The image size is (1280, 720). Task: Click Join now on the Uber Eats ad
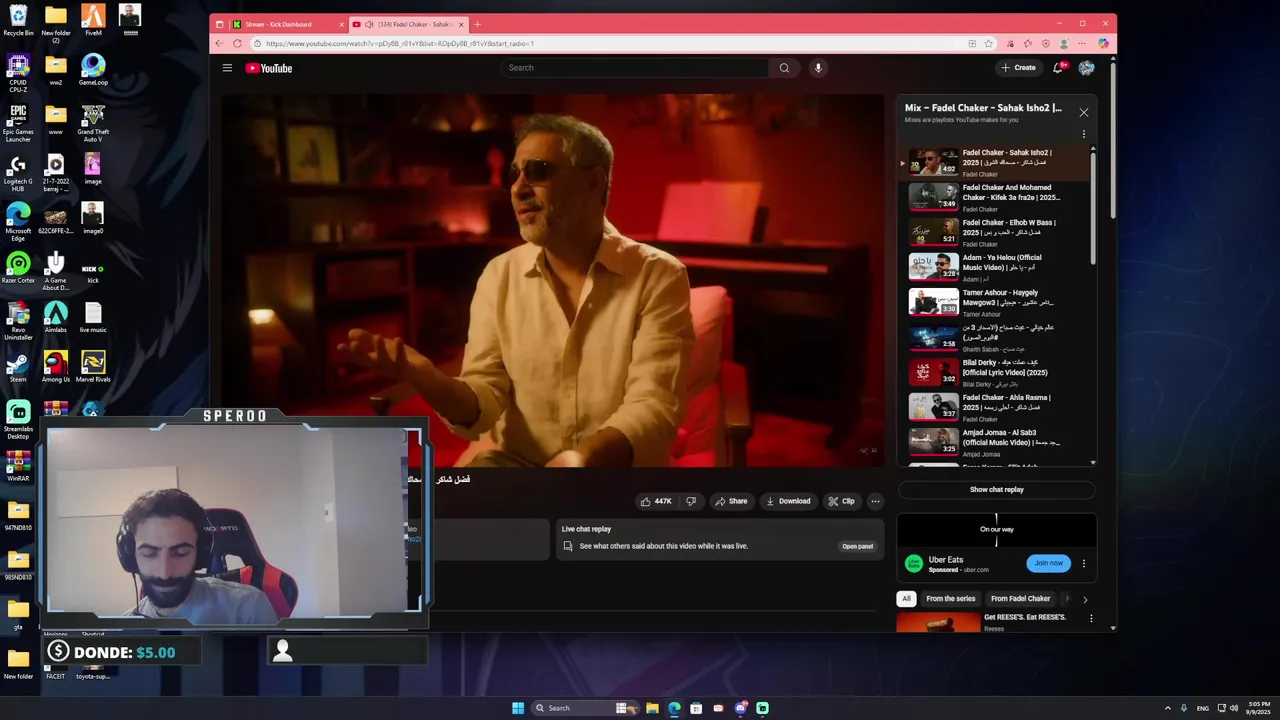tap(1048, 563)
